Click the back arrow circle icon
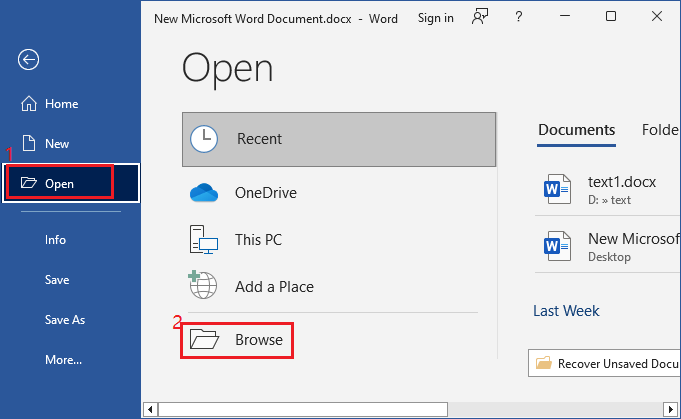This screenshot has width=681, height=419. point(29,59)
